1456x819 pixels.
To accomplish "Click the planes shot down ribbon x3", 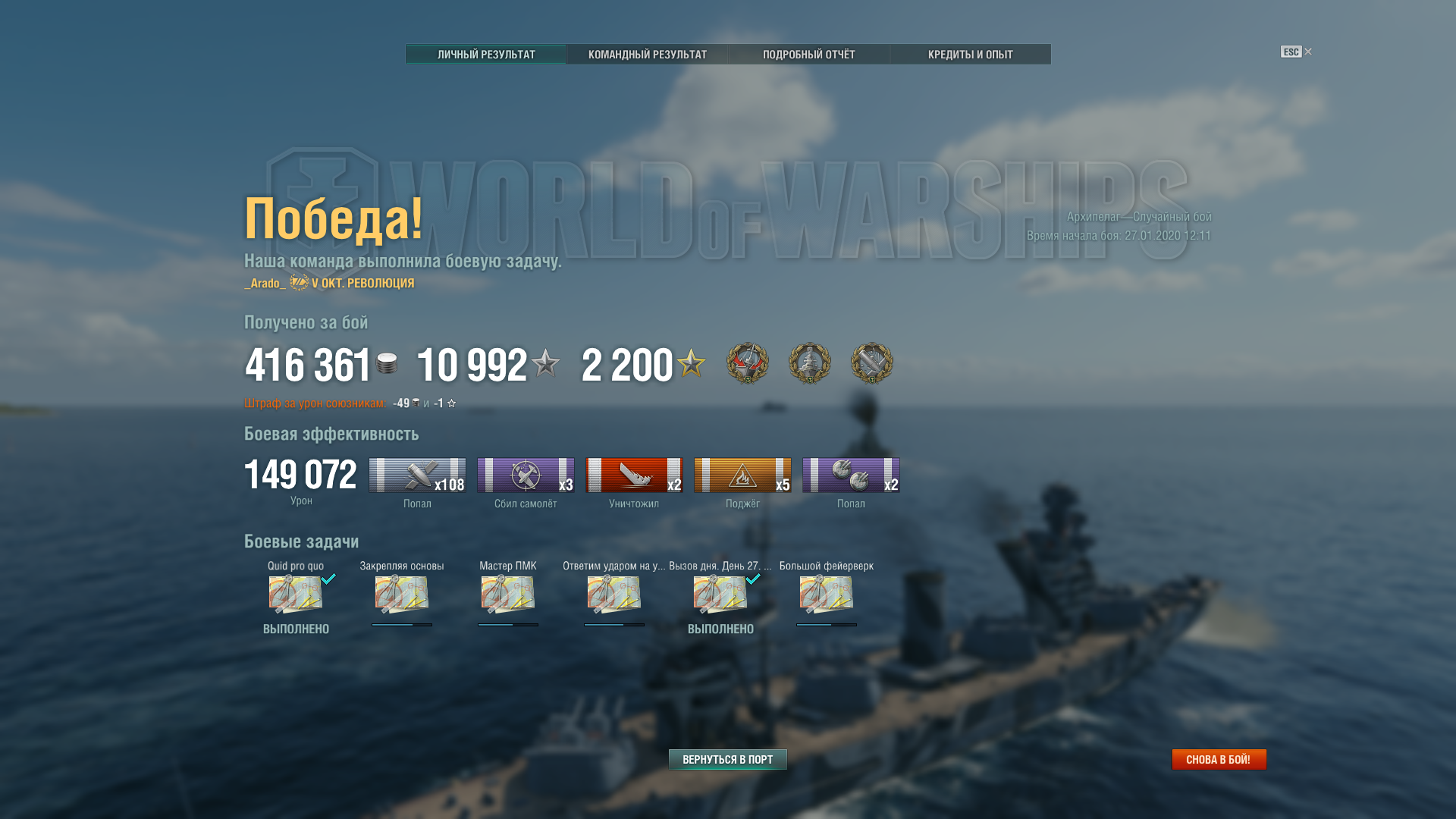I will point(526,475).
